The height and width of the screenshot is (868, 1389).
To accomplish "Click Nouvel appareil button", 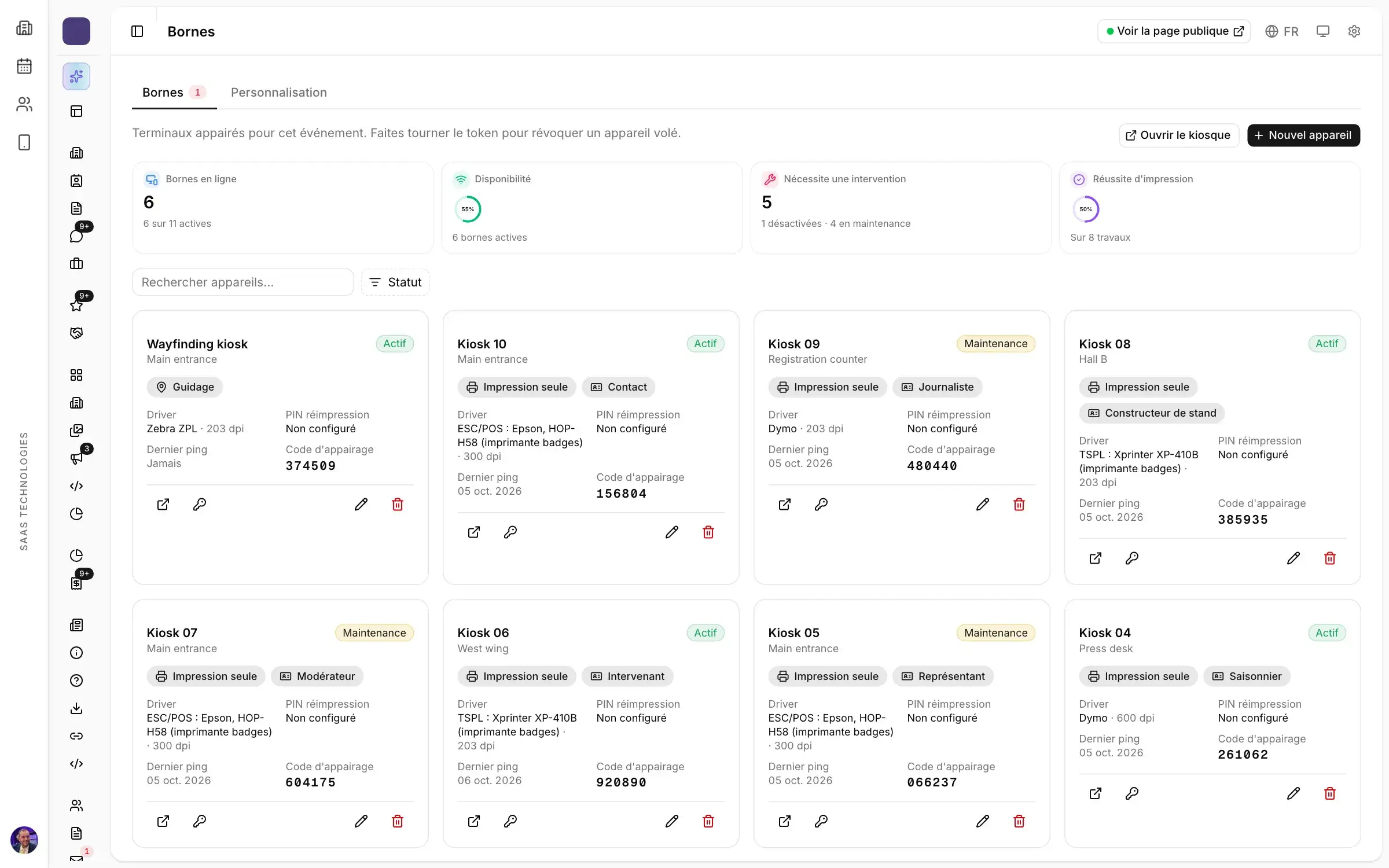I will coord(1303,135).
